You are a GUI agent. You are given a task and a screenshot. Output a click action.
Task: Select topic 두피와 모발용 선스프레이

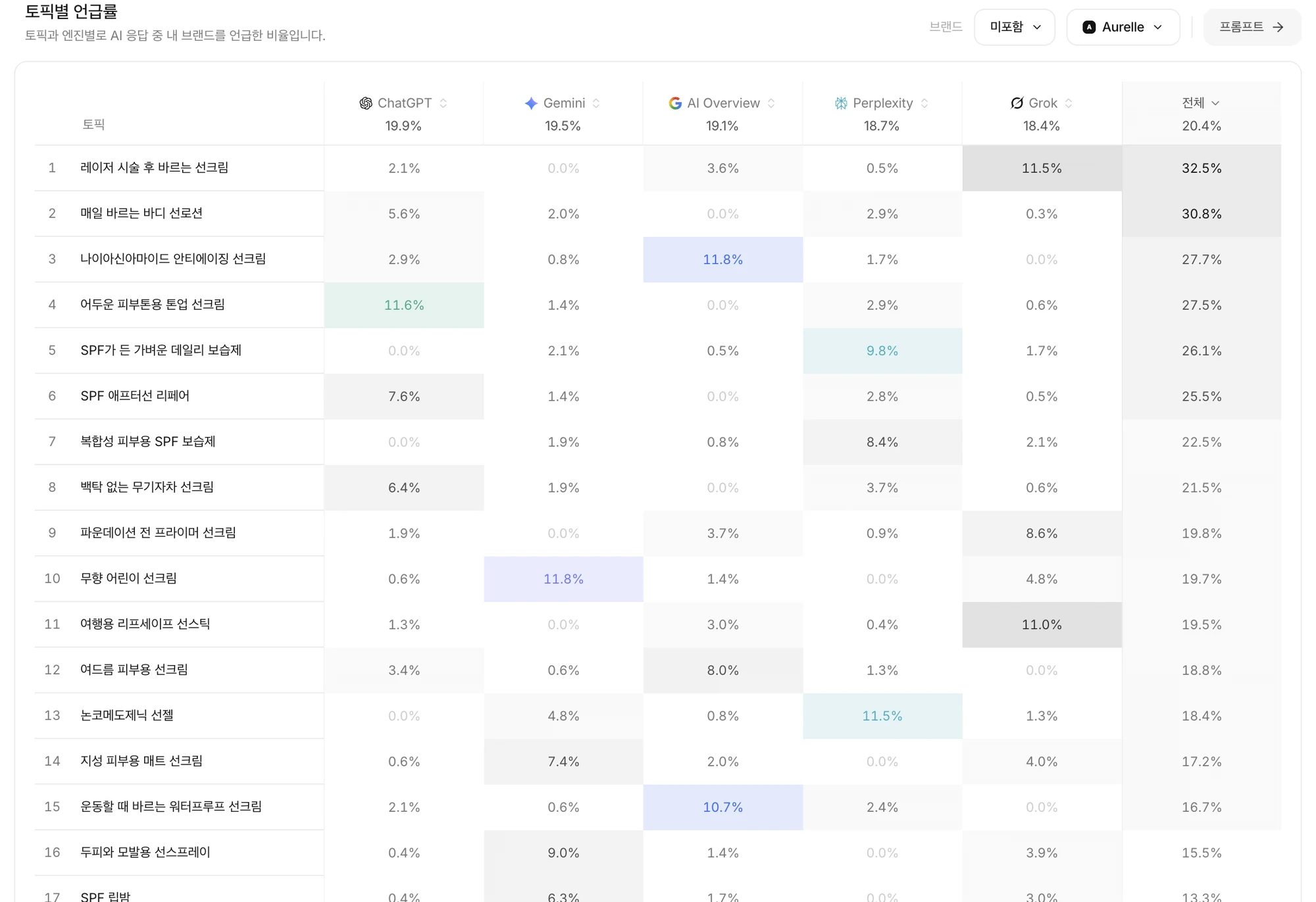[145, 852]
